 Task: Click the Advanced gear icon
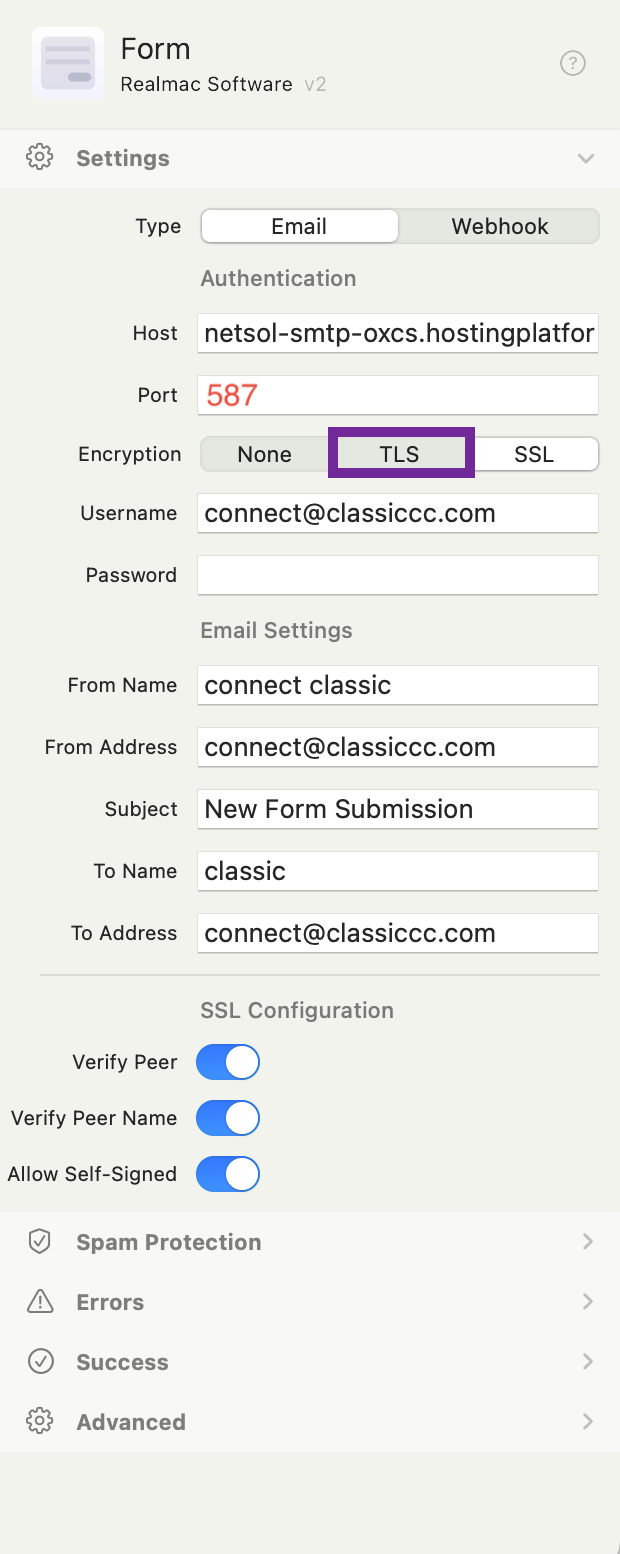tap(39, 1422)
